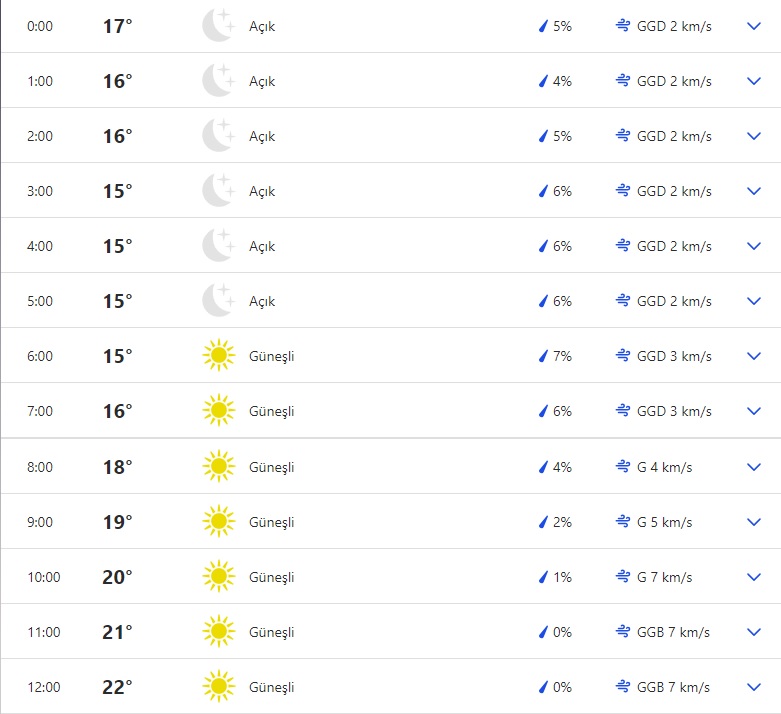Click the moon icon in the 0:00 row
781x714 pixels.
[x=217, y=26]
